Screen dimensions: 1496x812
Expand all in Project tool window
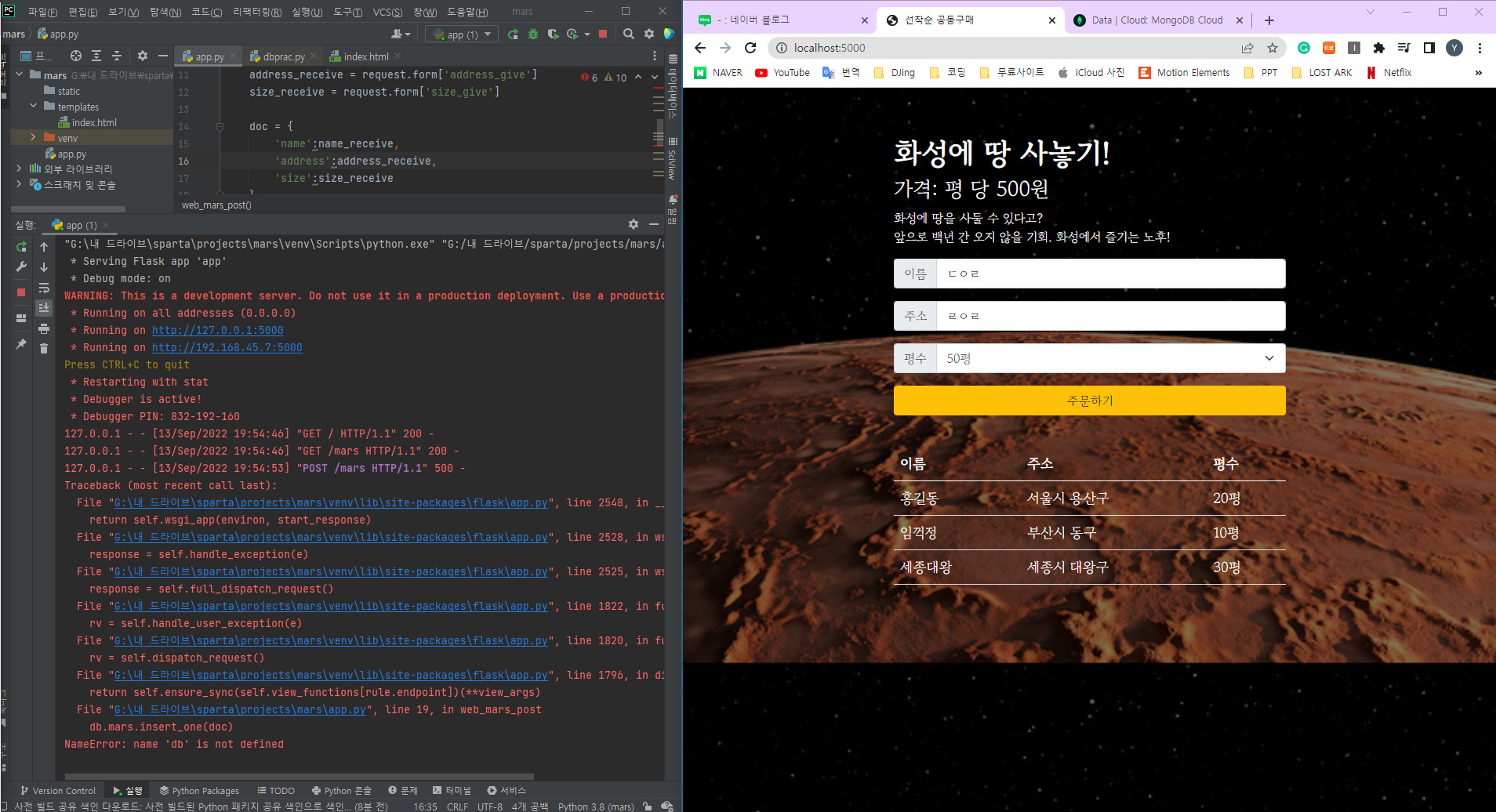pyautogui.click(x=96, y=56)
